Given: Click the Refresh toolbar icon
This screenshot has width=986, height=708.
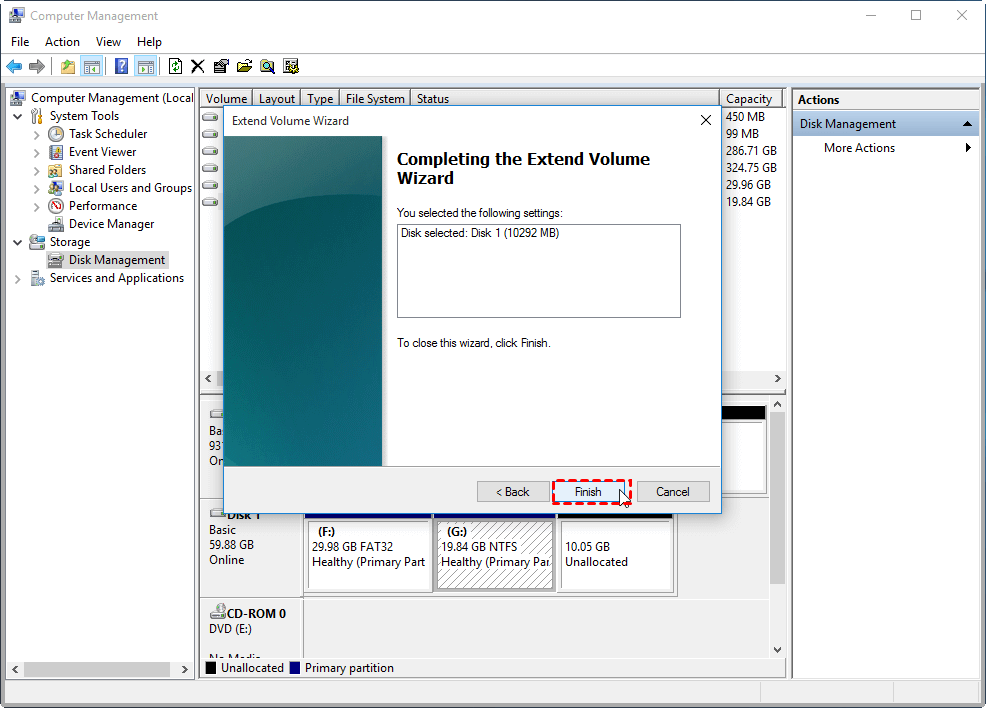Looking at the screenshot, I should point(175,66).
